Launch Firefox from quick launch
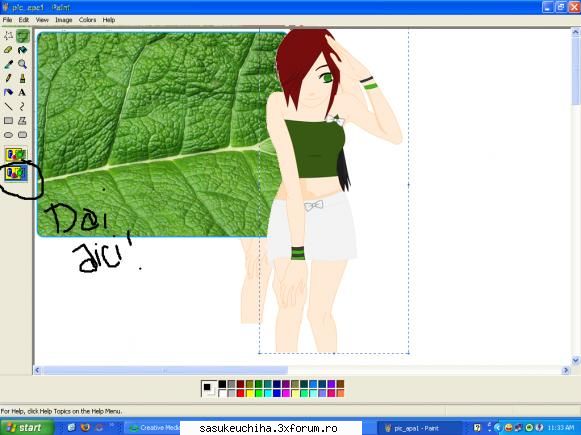 (85, 428)
